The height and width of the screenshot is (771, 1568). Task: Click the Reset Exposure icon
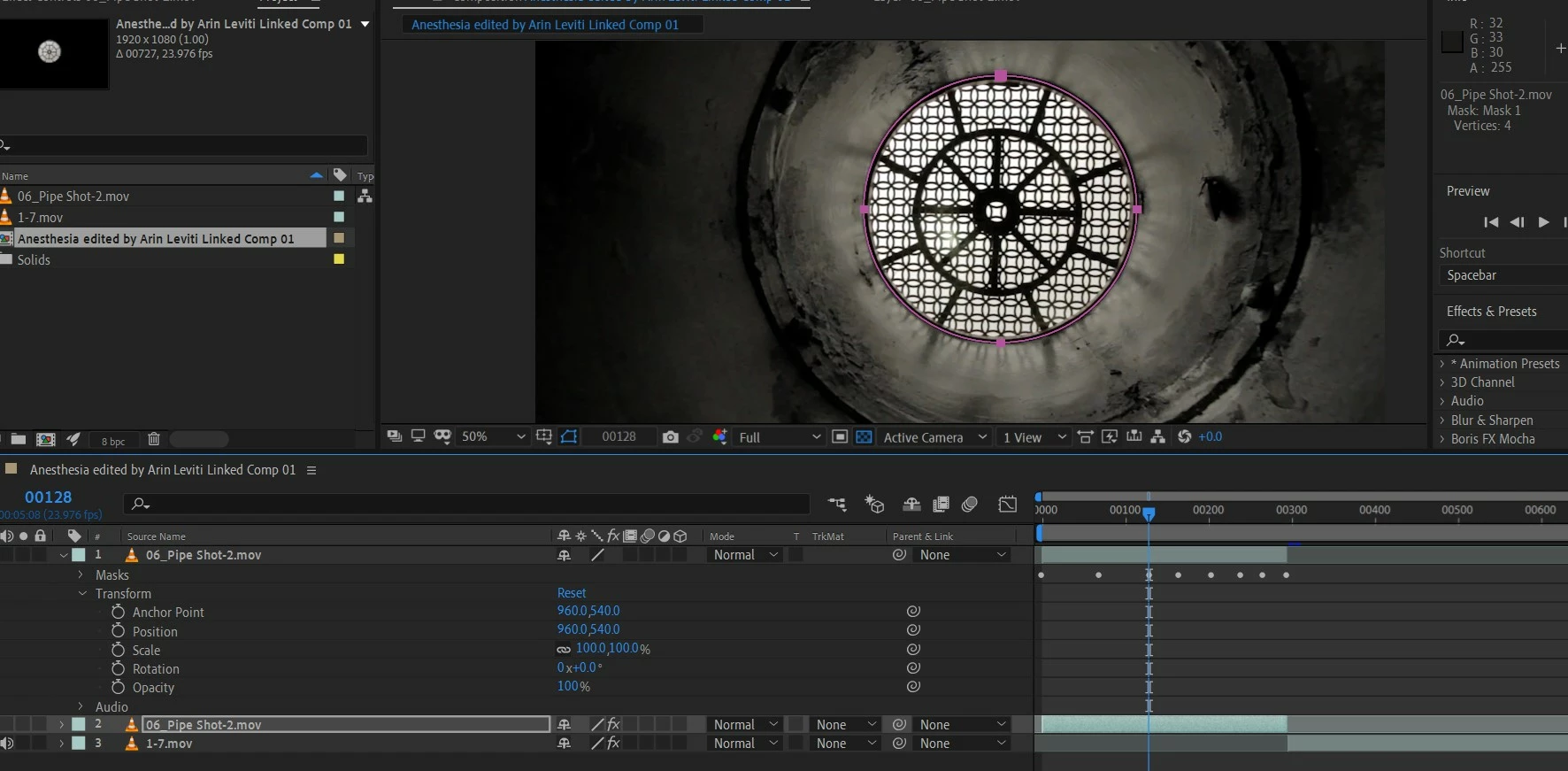coord(1184,436)
